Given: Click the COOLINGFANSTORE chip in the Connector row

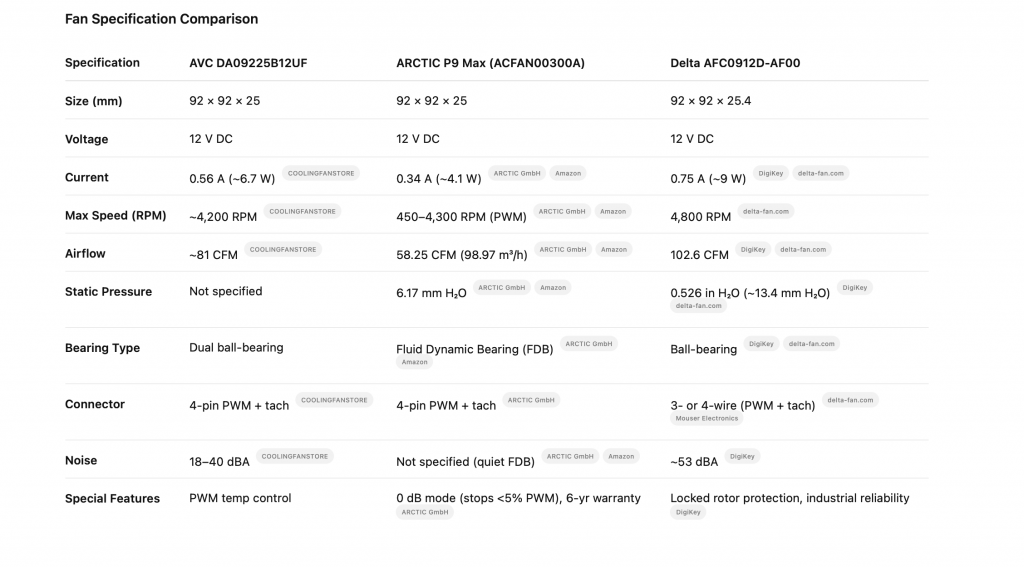Looking at the screenshot, I should [335, 400].
